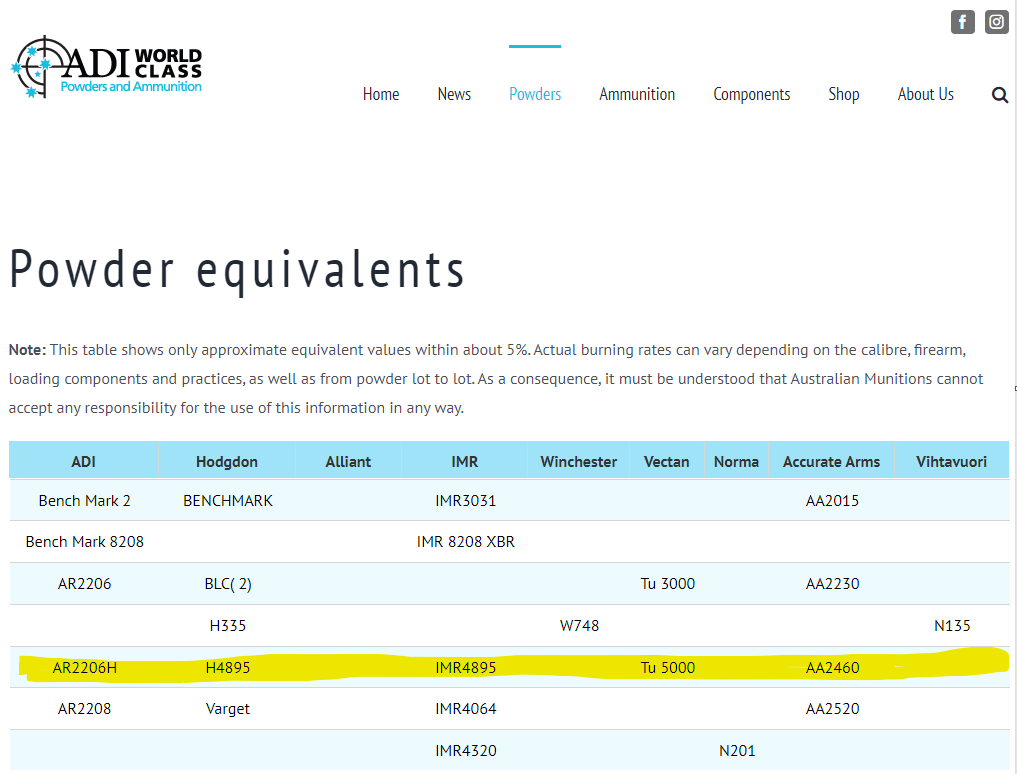This screenshot has width=1017, height=774.
Task: Open the Powders menu item
Action: (x=534, y=94)
